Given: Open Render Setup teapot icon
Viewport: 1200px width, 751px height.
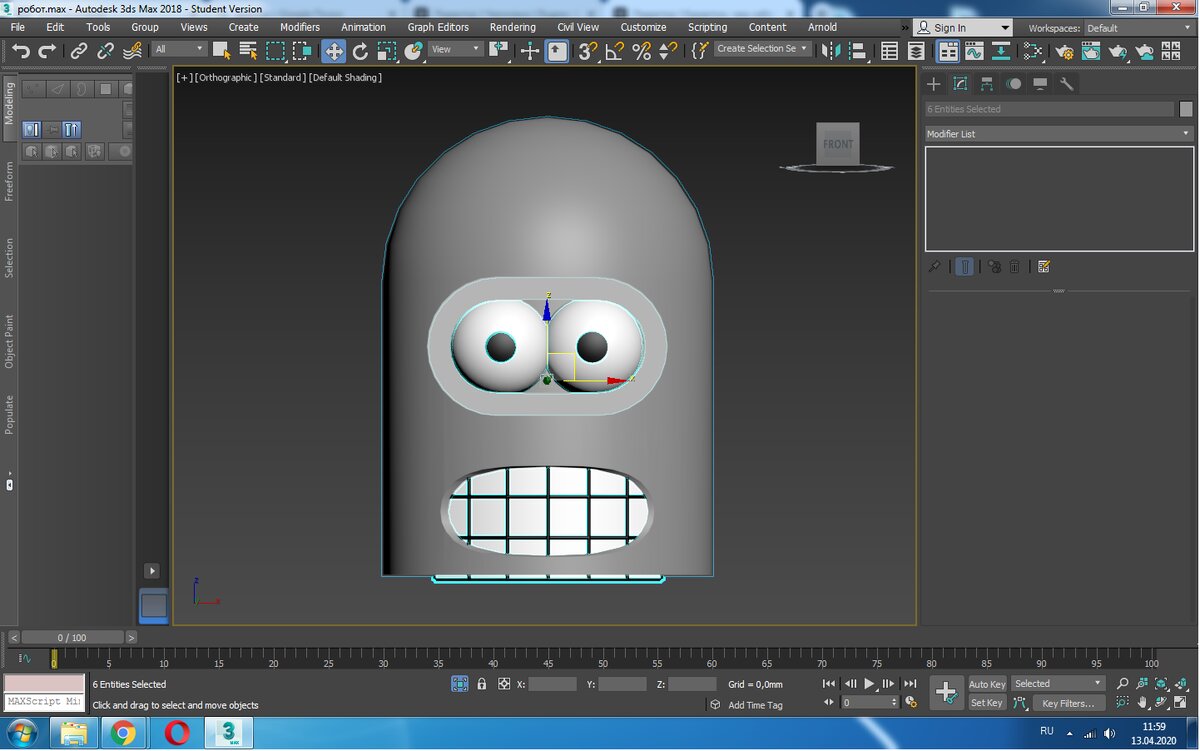Looking at the screenshot, I should pyautogui.click(x=1065, y=51).
